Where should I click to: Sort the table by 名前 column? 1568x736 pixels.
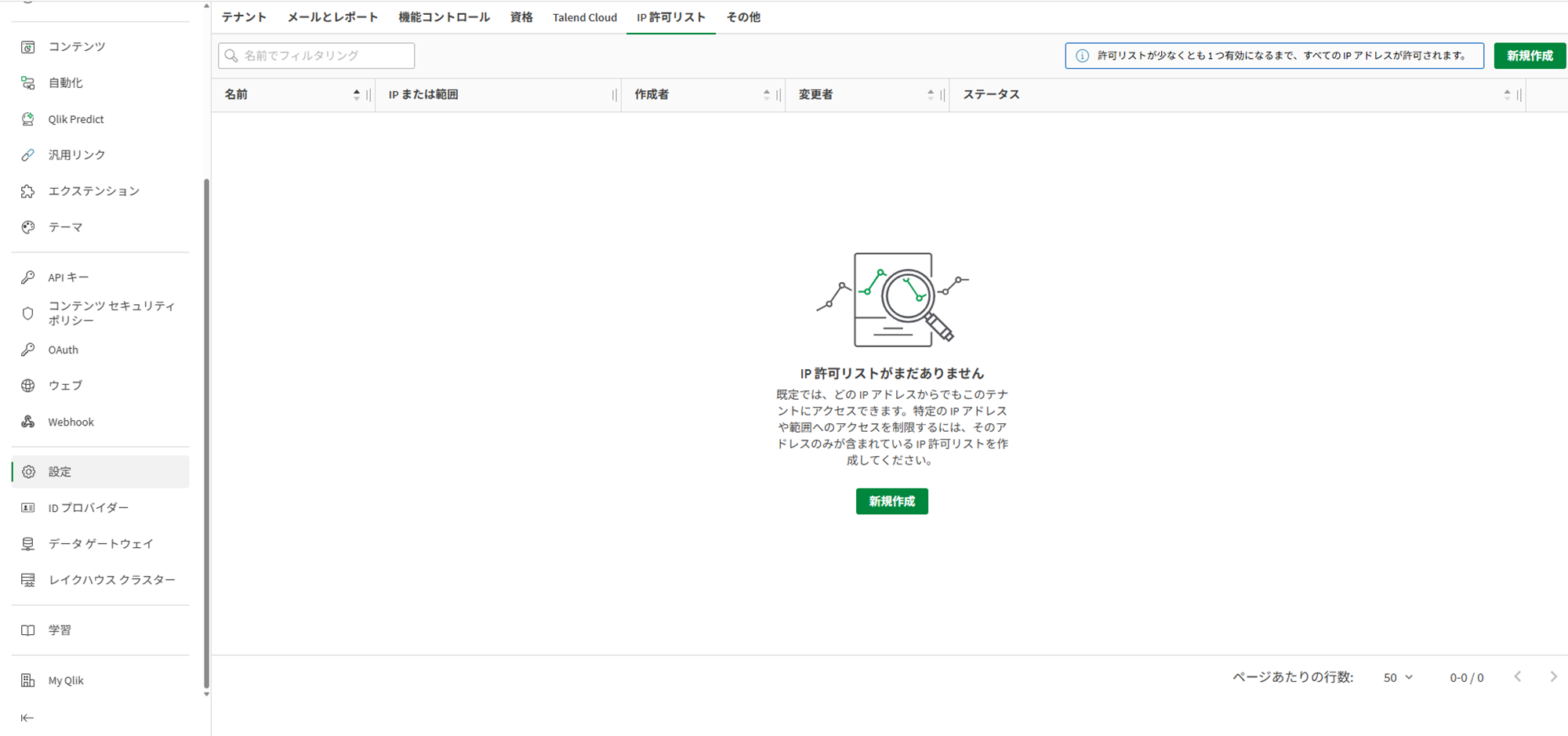357,95
